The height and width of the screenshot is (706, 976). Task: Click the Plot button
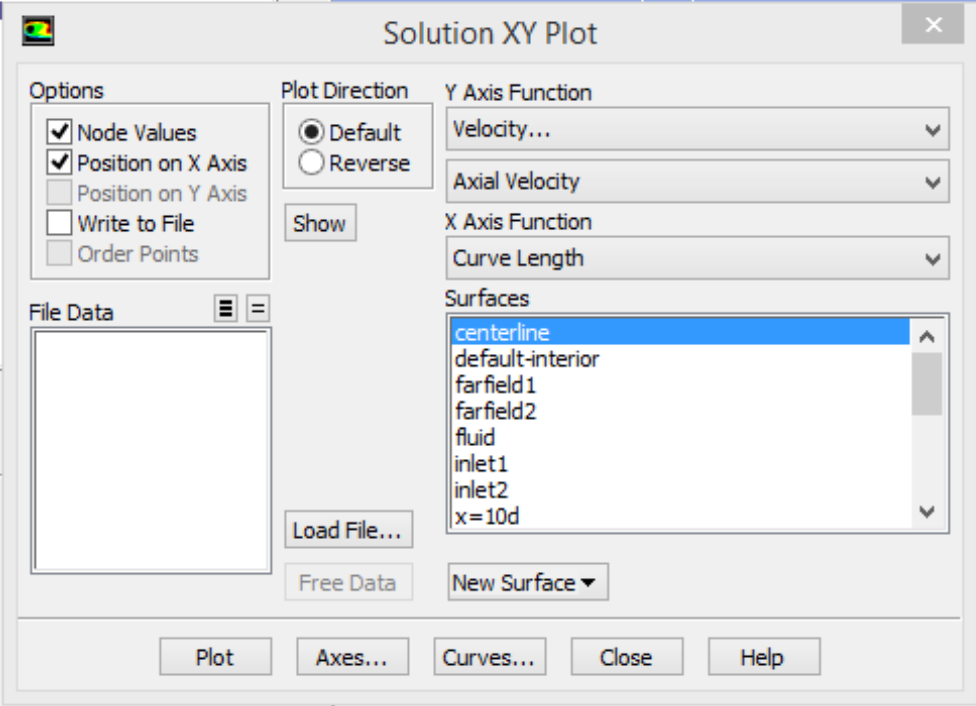pos(215,657)
